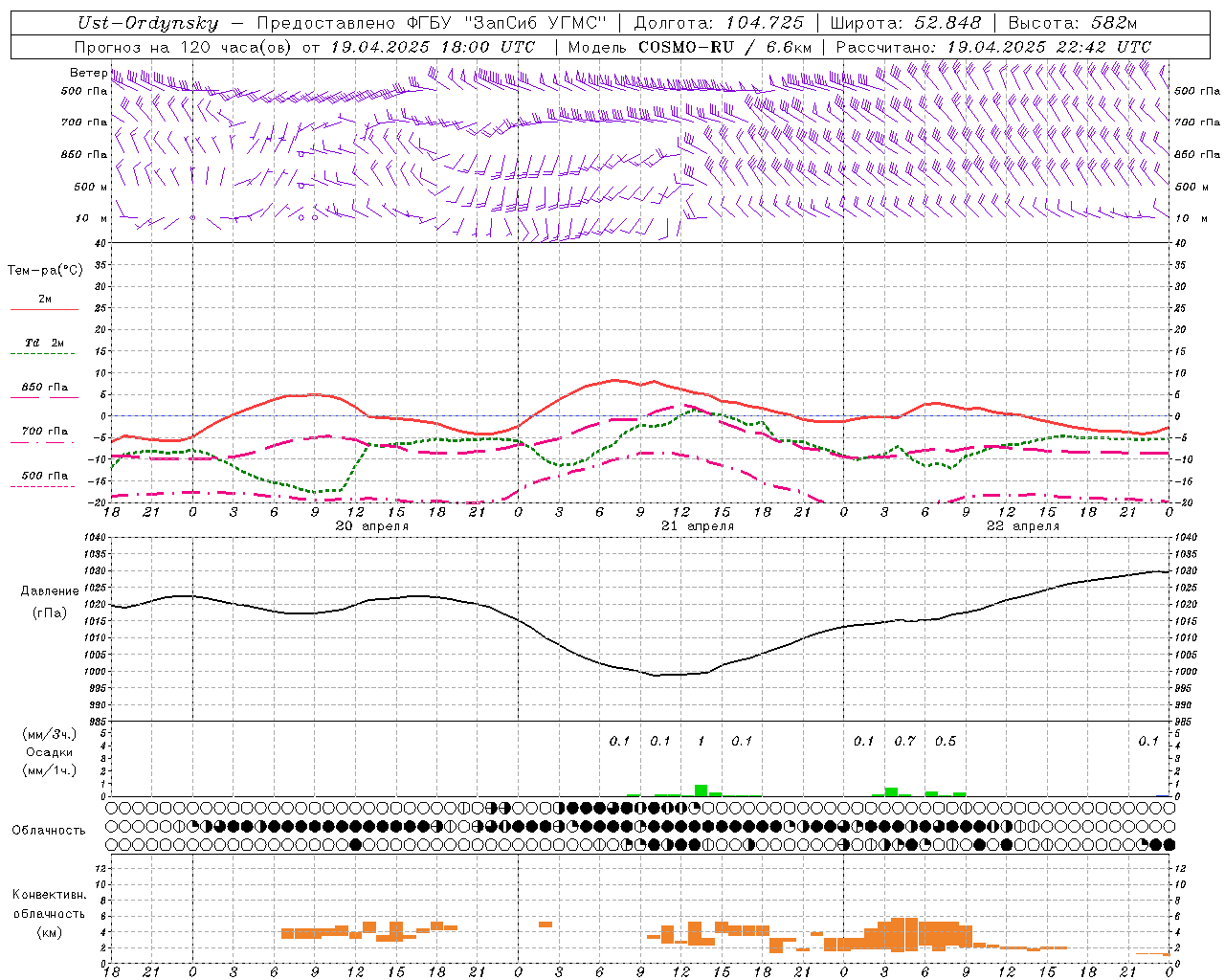Click the '0.7' precipitation amount value
This screenshot has height=980, width=1225.
pyautogui.click(x=904, y=741)
